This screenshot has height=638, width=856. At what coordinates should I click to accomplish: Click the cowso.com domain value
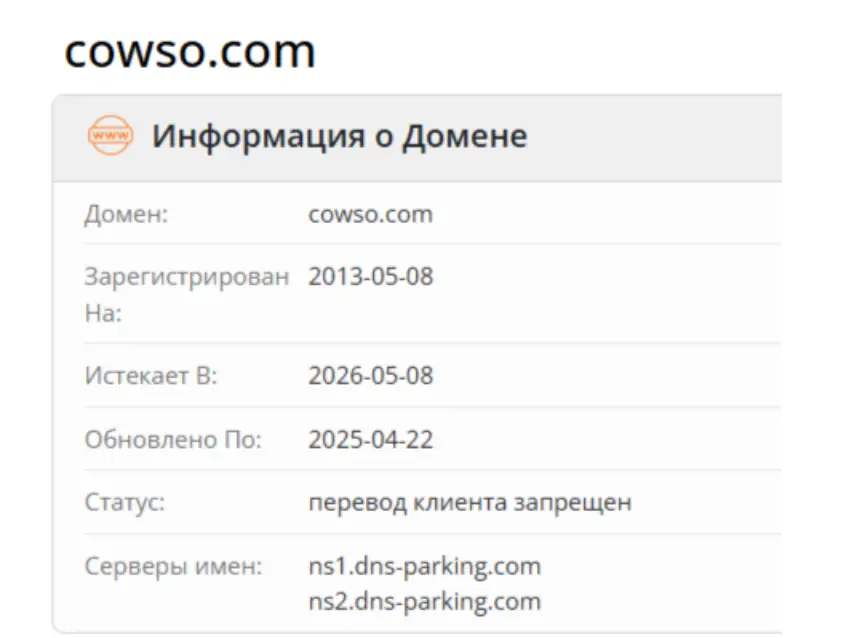(371, 213)
